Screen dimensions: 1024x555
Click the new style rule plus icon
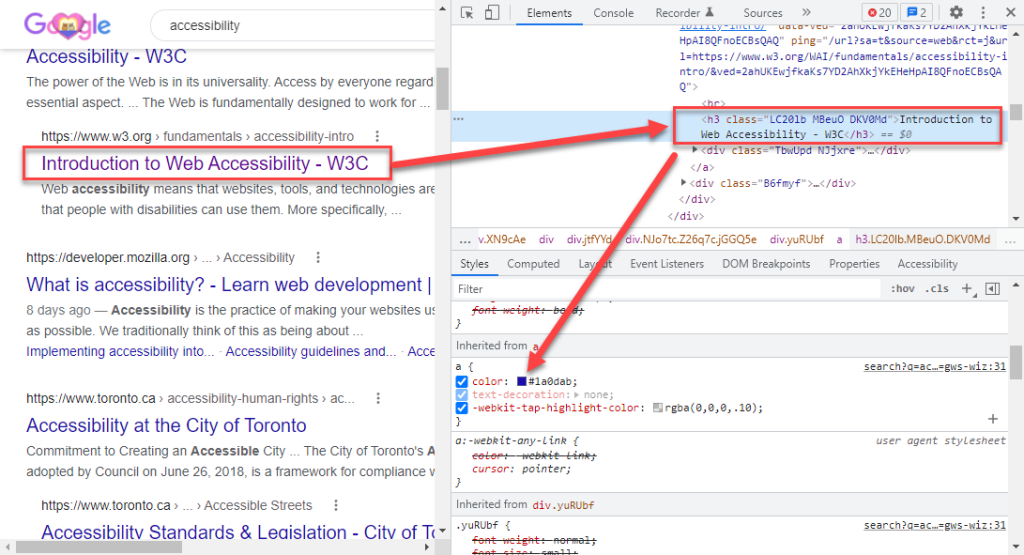coord(967,289)
